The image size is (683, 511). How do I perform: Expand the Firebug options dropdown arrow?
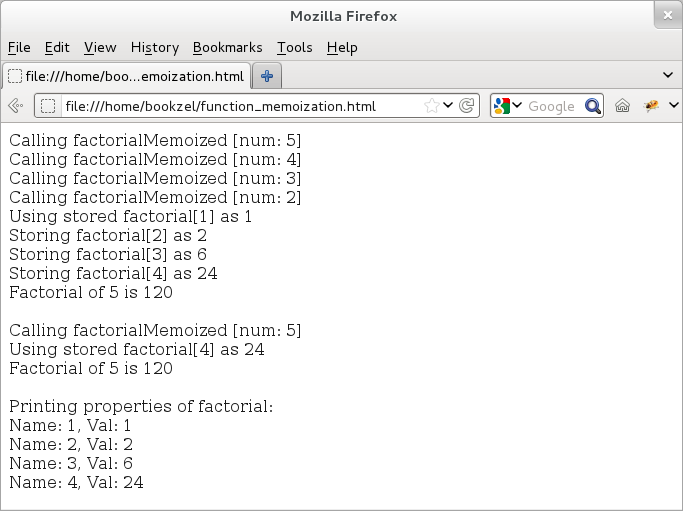pyautogui.click(x=673, y=105)
